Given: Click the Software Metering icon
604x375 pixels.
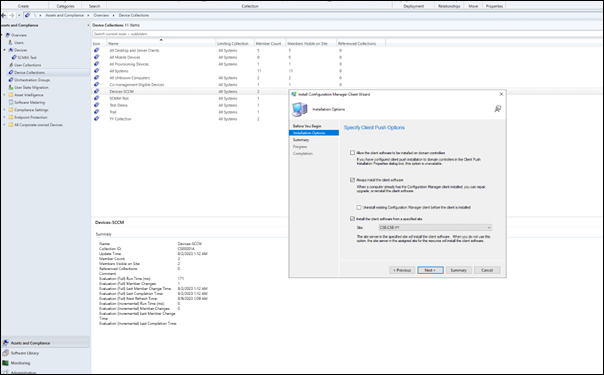Looking at the screenshot, I should point(11,102).
